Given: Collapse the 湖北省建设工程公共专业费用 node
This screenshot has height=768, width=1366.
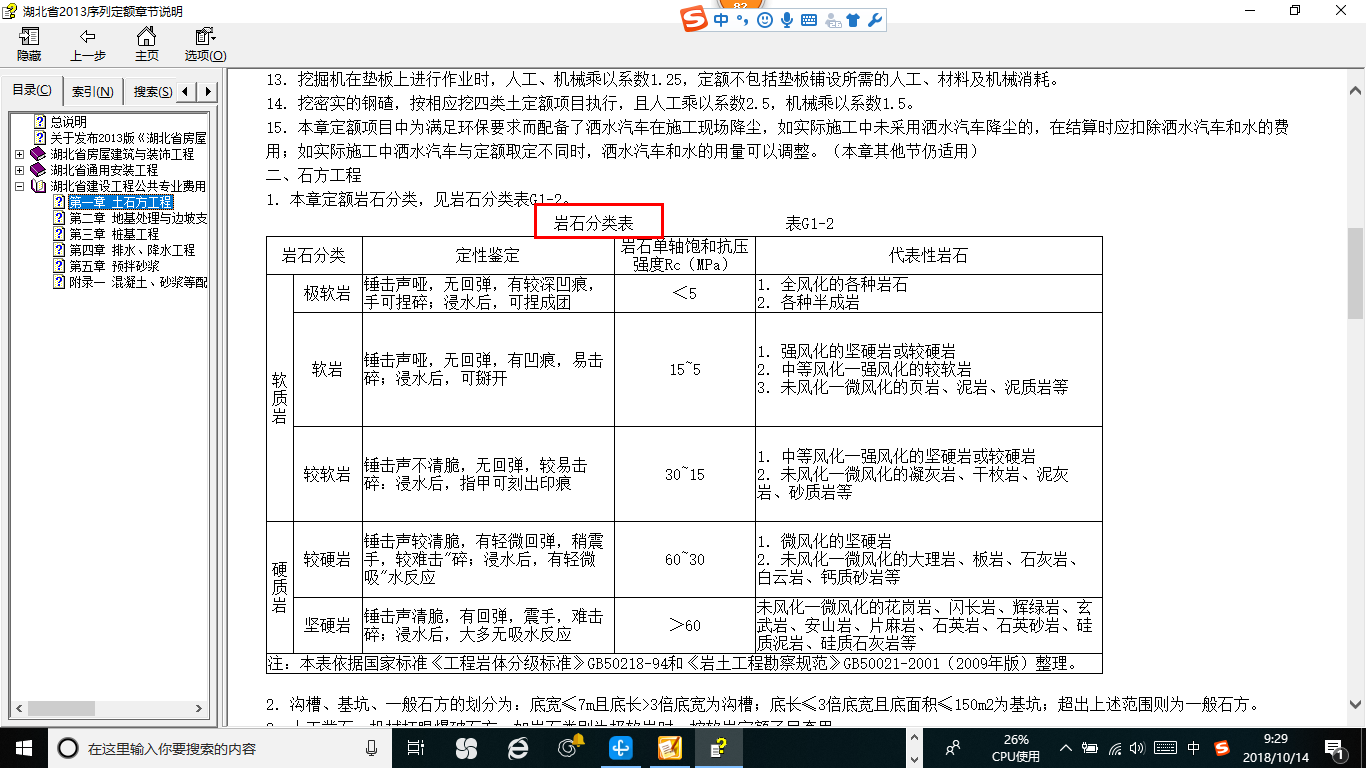Looking at the screenshot, I should coord(20,186).
